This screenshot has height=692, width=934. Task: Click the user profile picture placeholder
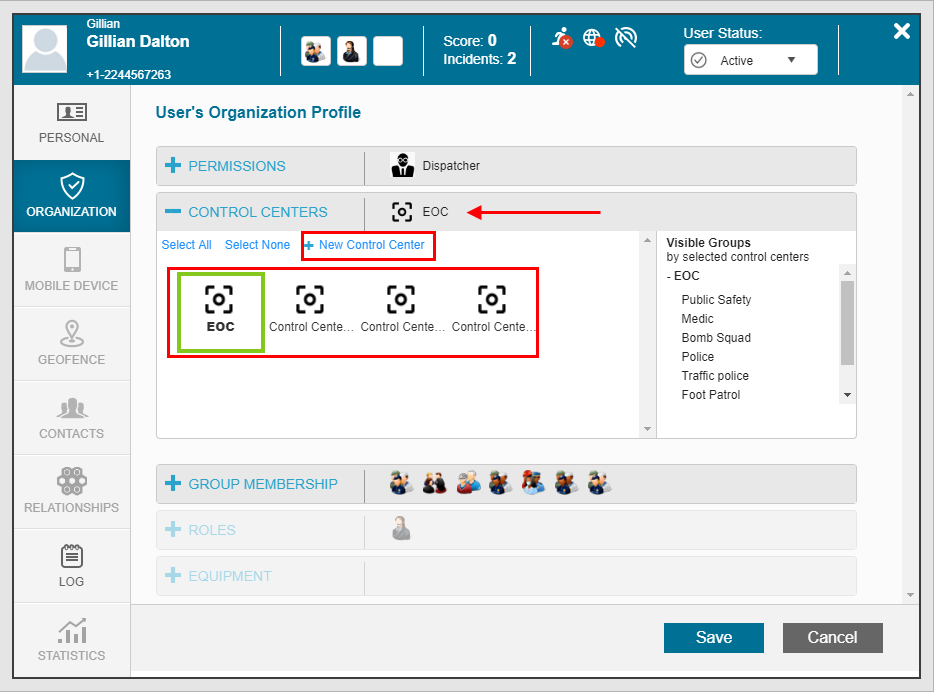(45, 50)
